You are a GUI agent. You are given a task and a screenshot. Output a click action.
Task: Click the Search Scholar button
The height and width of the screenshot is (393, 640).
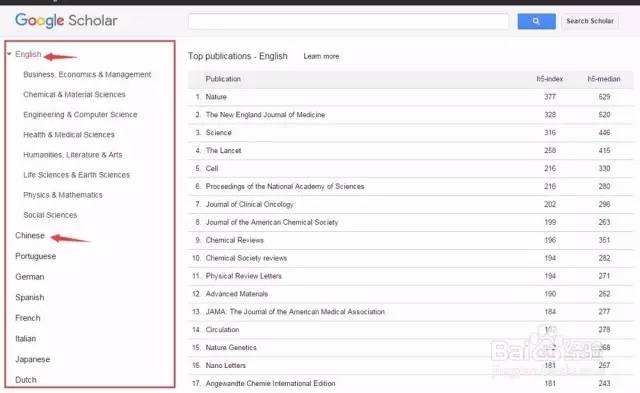pyautogui.click(x=590, y=21)
